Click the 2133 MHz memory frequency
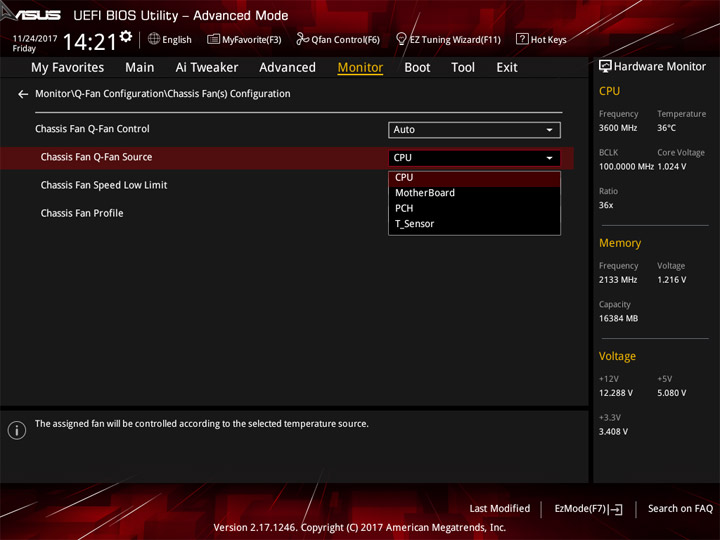Screen dimensions: 720x540 (x=618, y=280)
